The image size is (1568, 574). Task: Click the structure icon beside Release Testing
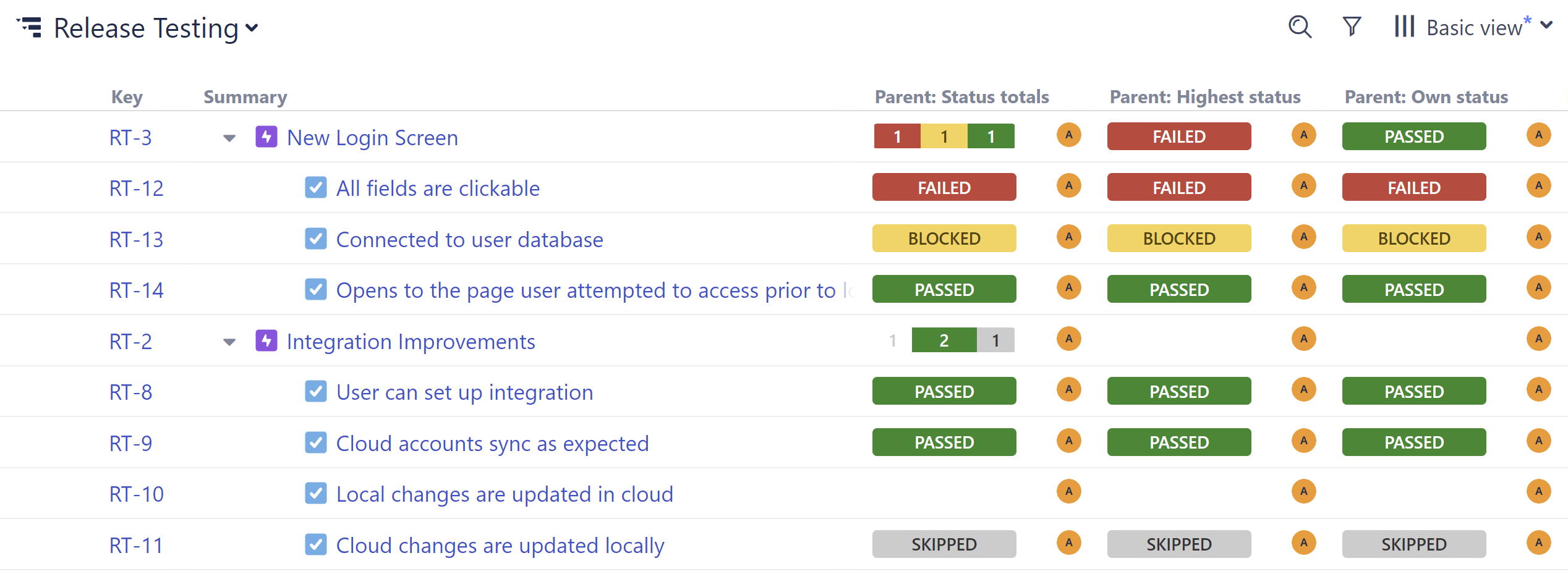click(30, 28)
